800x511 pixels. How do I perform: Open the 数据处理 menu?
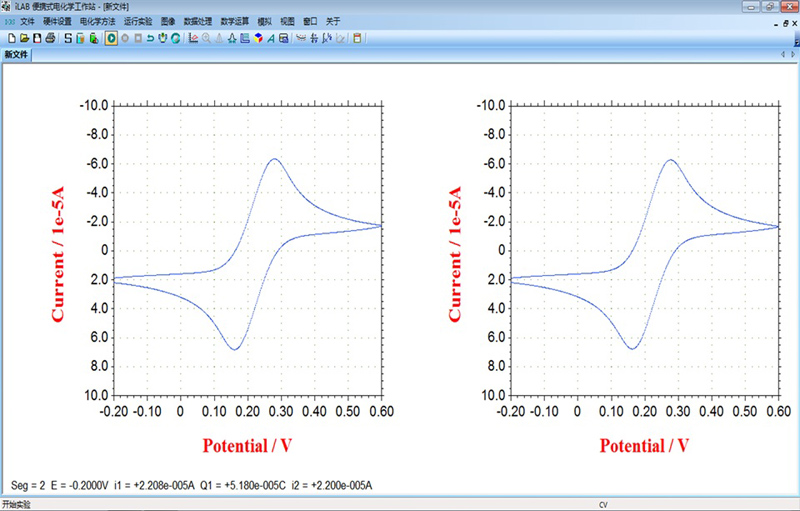[x=198, y=21]
